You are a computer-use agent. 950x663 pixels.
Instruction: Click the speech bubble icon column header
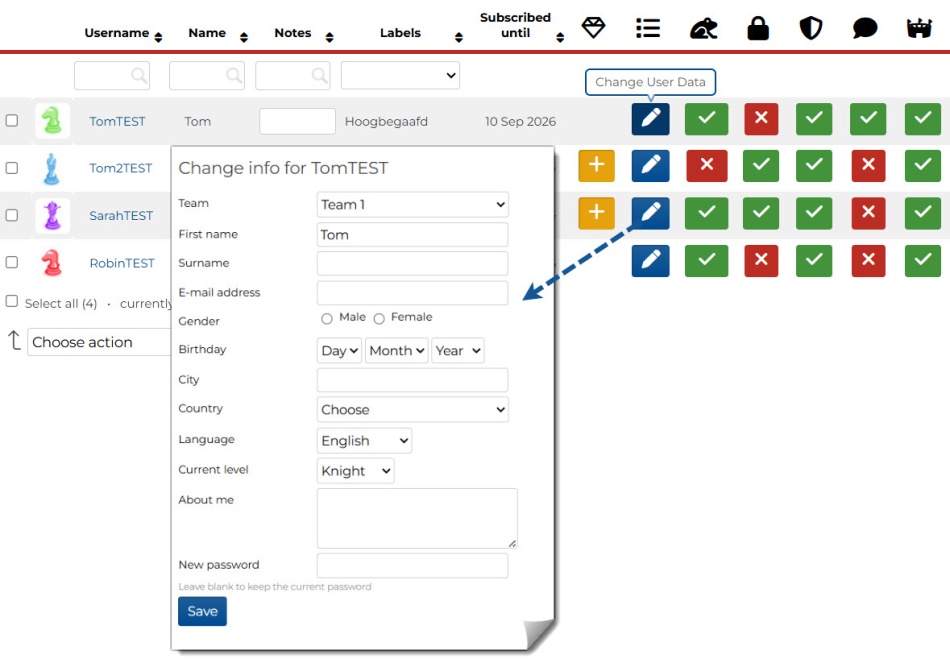pyautogui.click(x=865, y=28)
